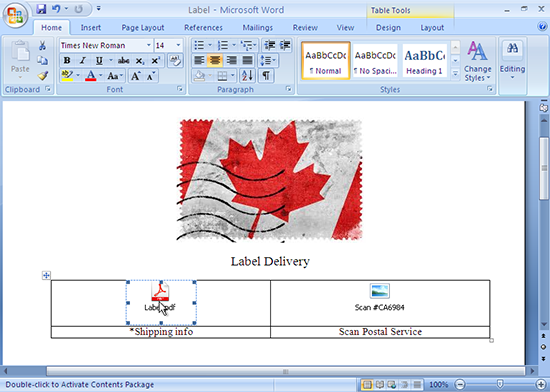Sort text alphabetically
The image size is (550, 392).
tap(247, 76)
